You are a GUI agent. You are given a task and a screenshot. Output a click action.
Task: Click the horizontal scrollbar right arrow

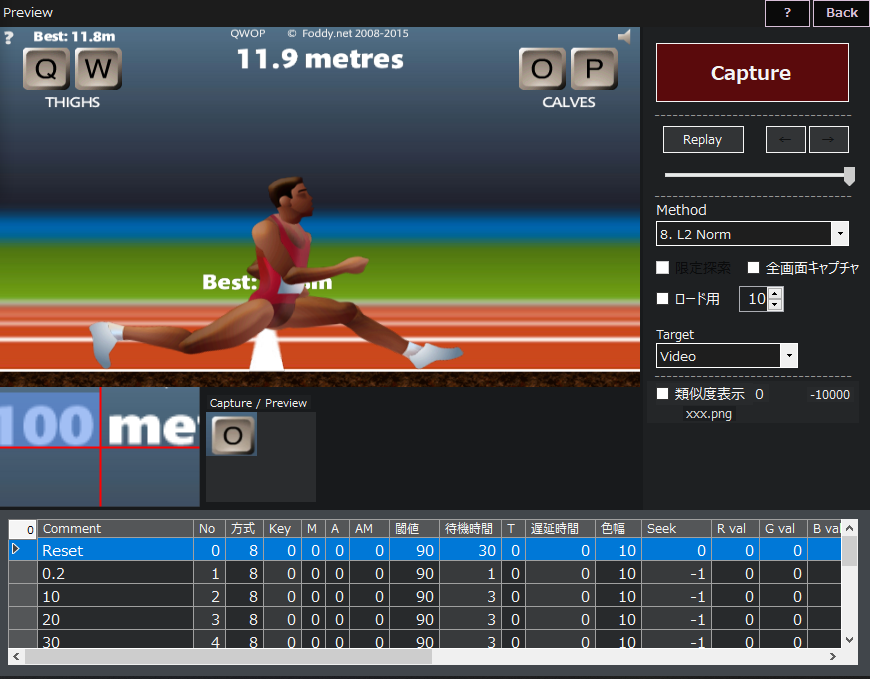833,656
